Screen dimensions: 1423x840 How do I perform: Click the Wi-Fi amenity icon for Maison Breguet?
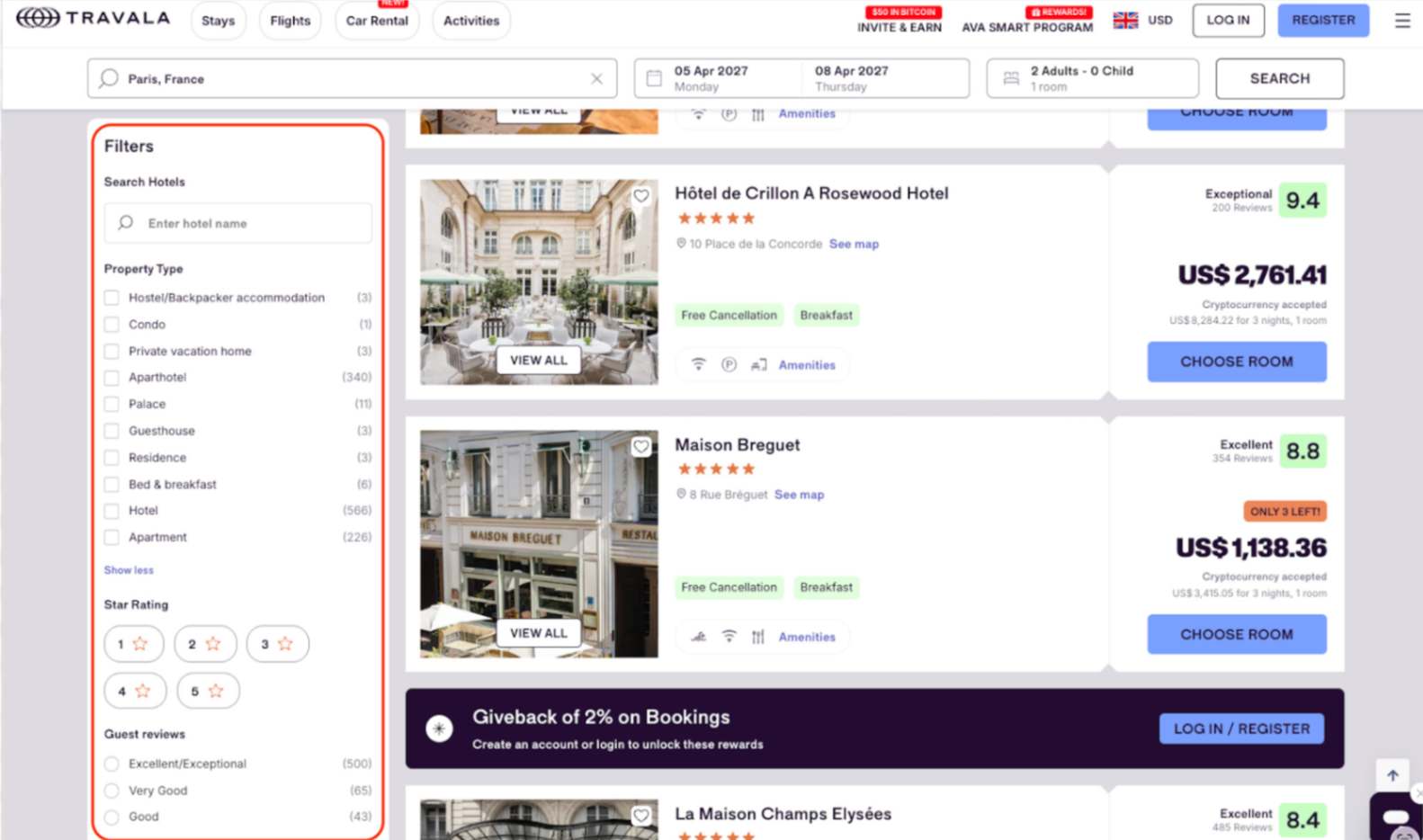point(729,637)
